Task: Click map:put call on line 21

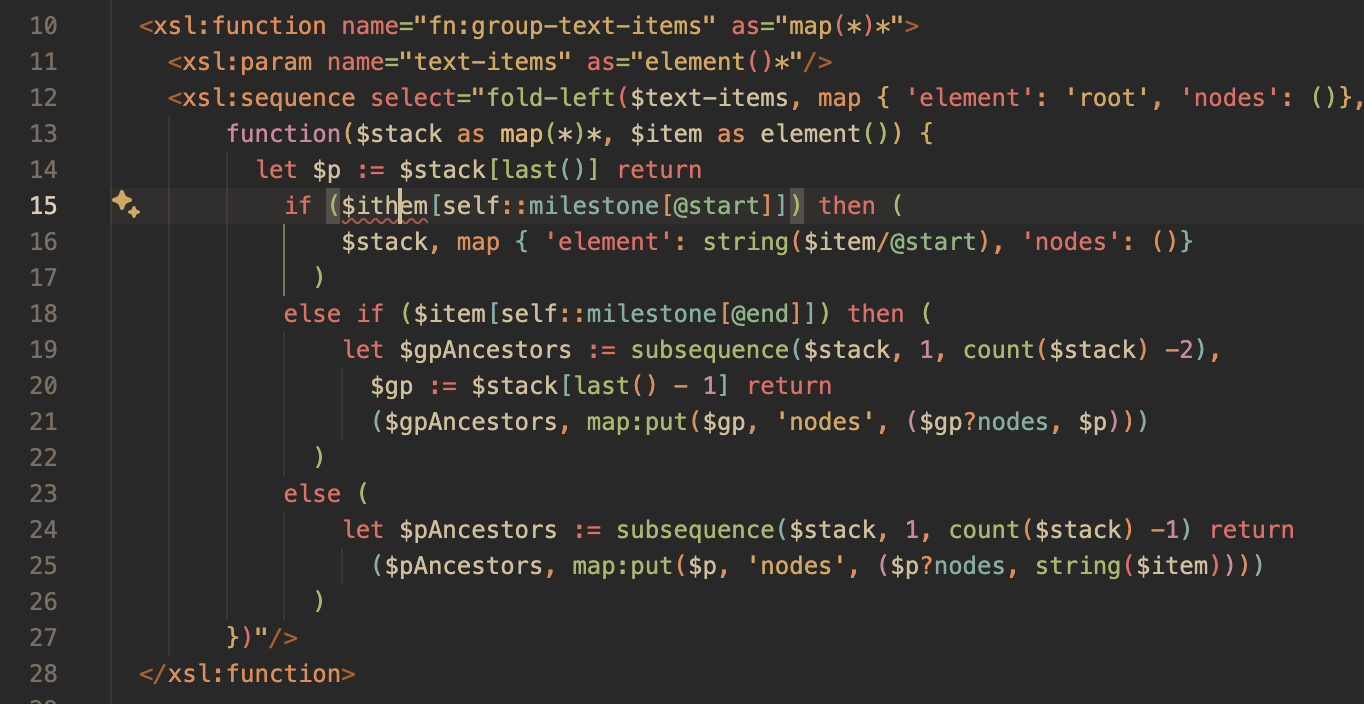Action: pos(638,421)
